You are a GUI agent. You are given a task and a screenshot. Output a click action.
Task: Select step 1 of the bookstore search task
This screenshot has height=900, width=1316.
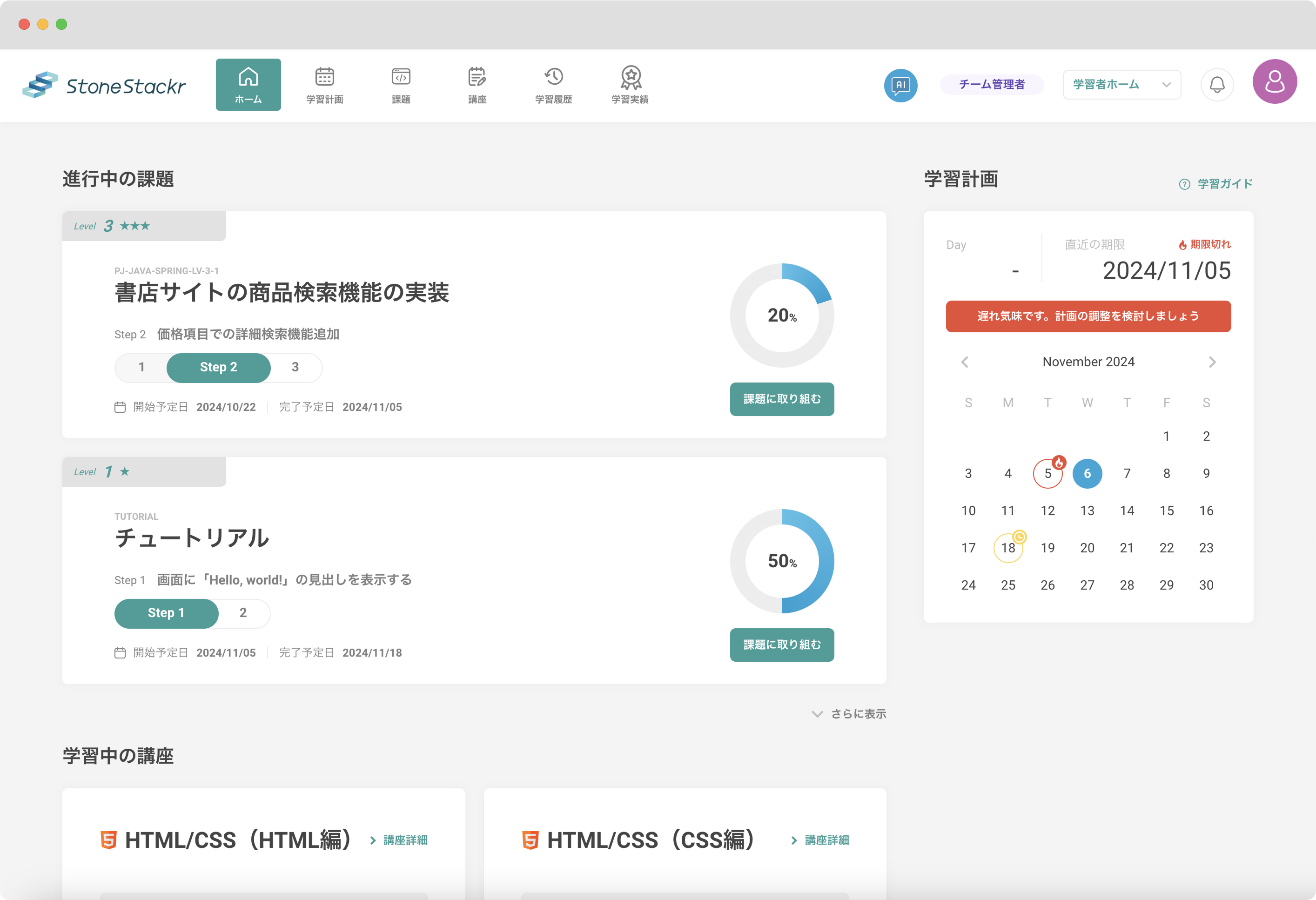(x=141, y=367)
